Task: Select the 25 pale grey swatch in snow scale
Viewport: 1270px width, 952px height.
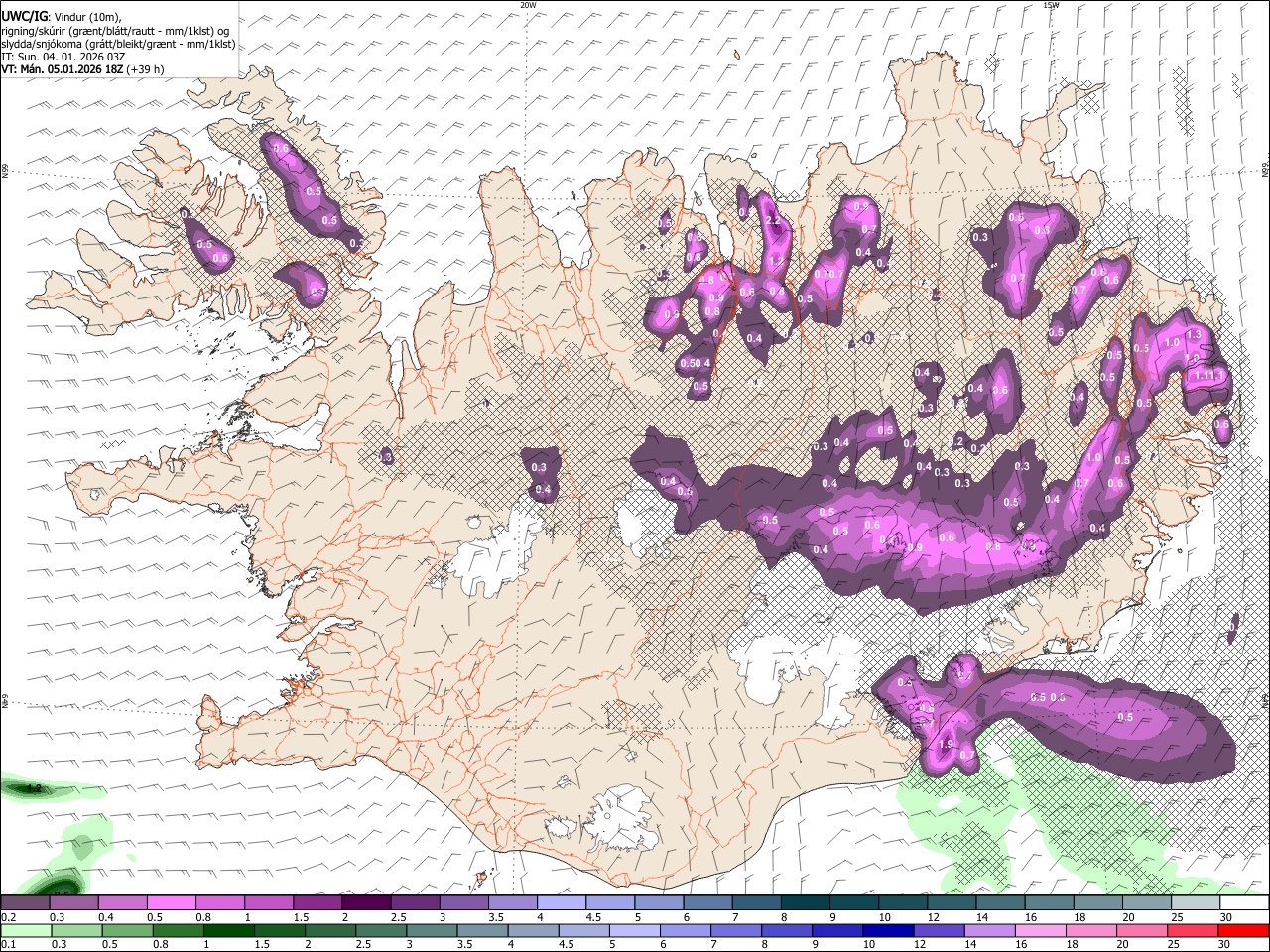Action: (x=1197, y=903)
